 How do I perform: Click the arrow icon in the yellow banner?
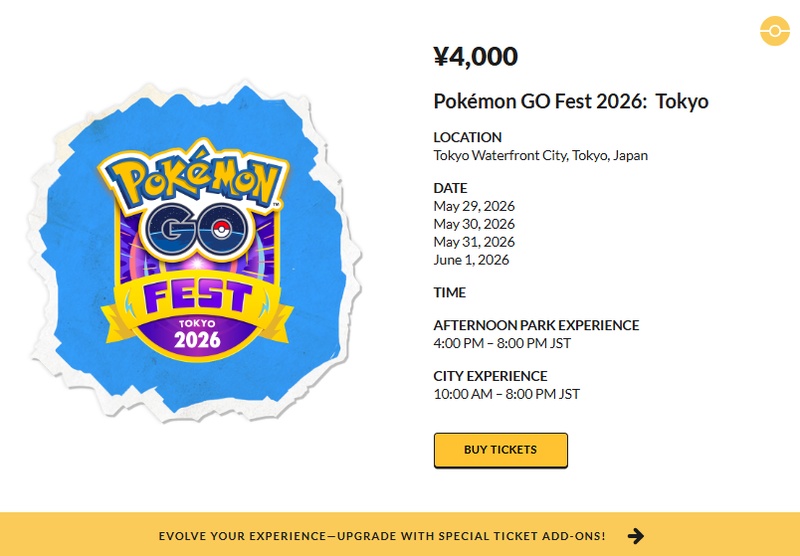(636, 536)
